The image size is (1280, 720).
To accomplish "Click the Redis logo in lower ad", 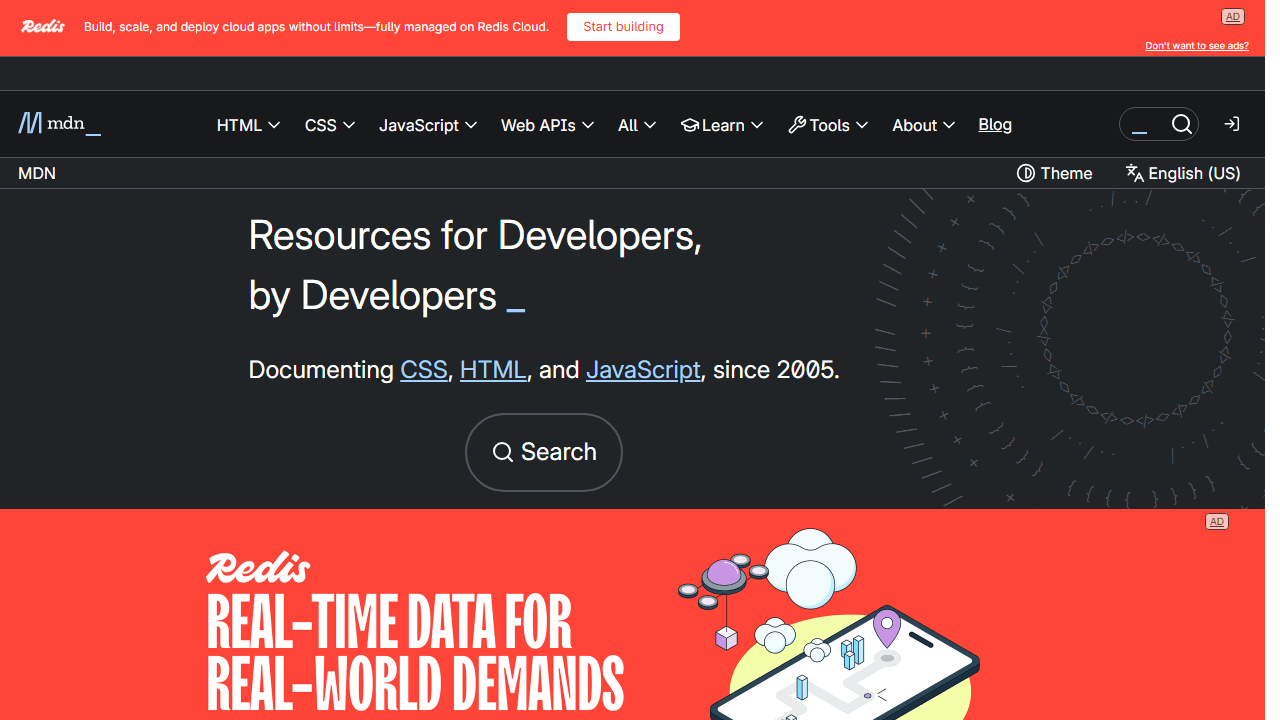I will (258, 568).
